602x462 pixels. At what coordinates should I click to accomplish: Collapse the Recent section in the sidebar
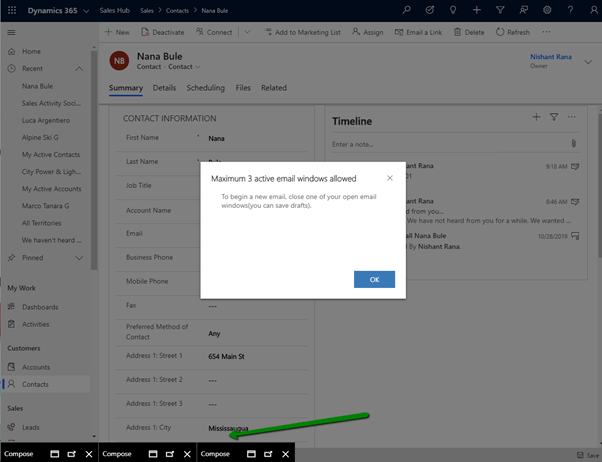point(78,69)
